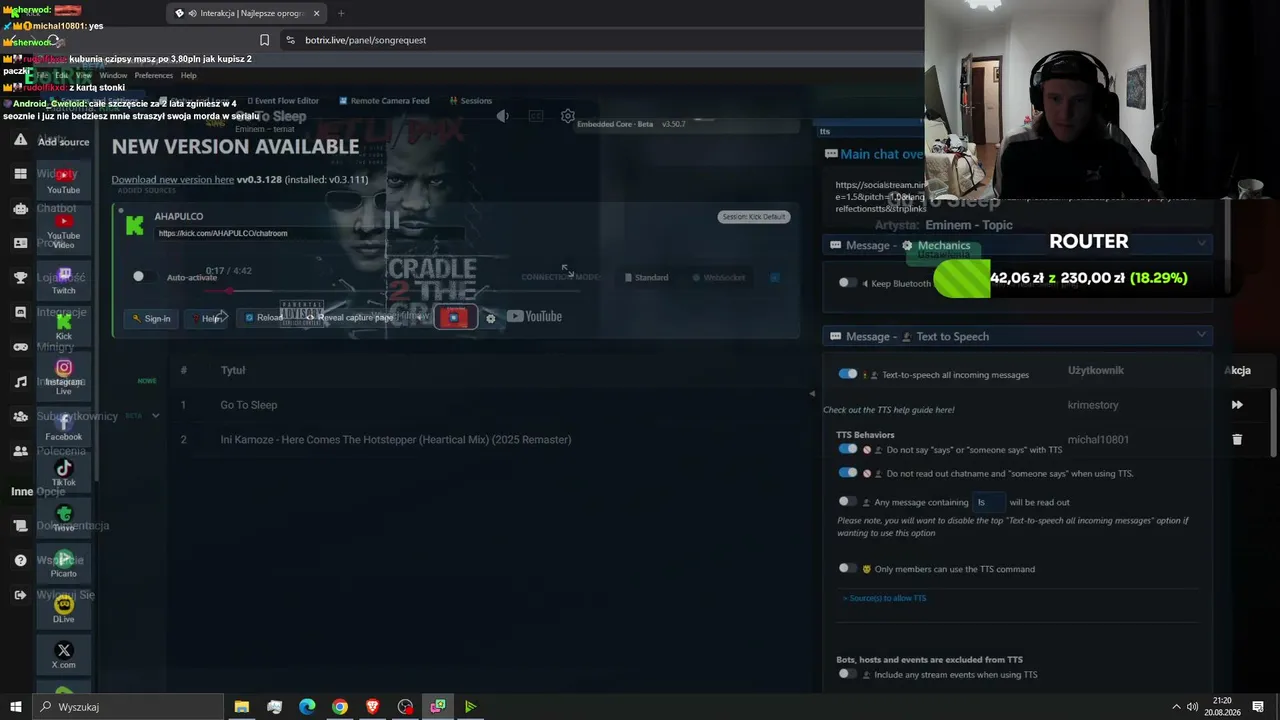Add an Instagram Live source

[63, 377]
